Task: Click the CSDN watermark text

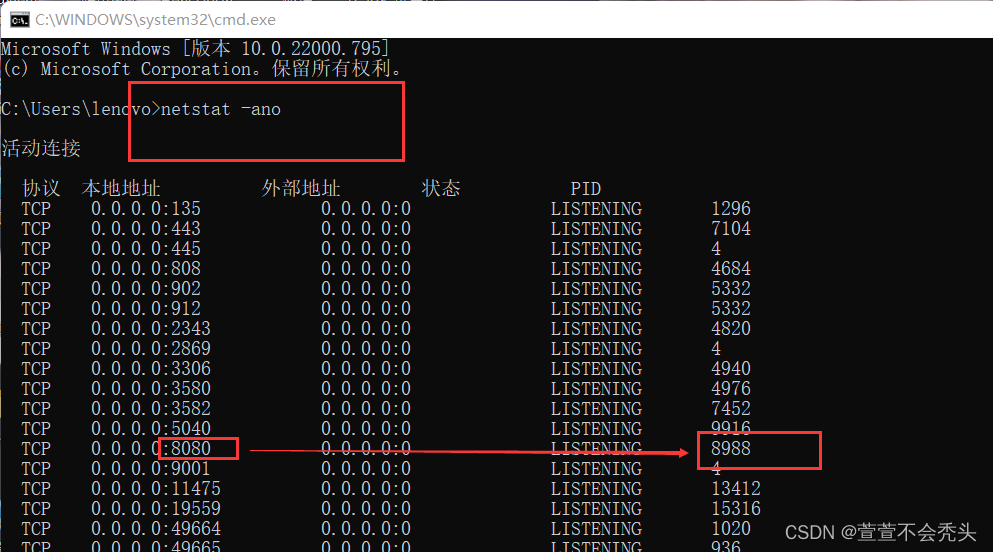Action: click(879, 532)
